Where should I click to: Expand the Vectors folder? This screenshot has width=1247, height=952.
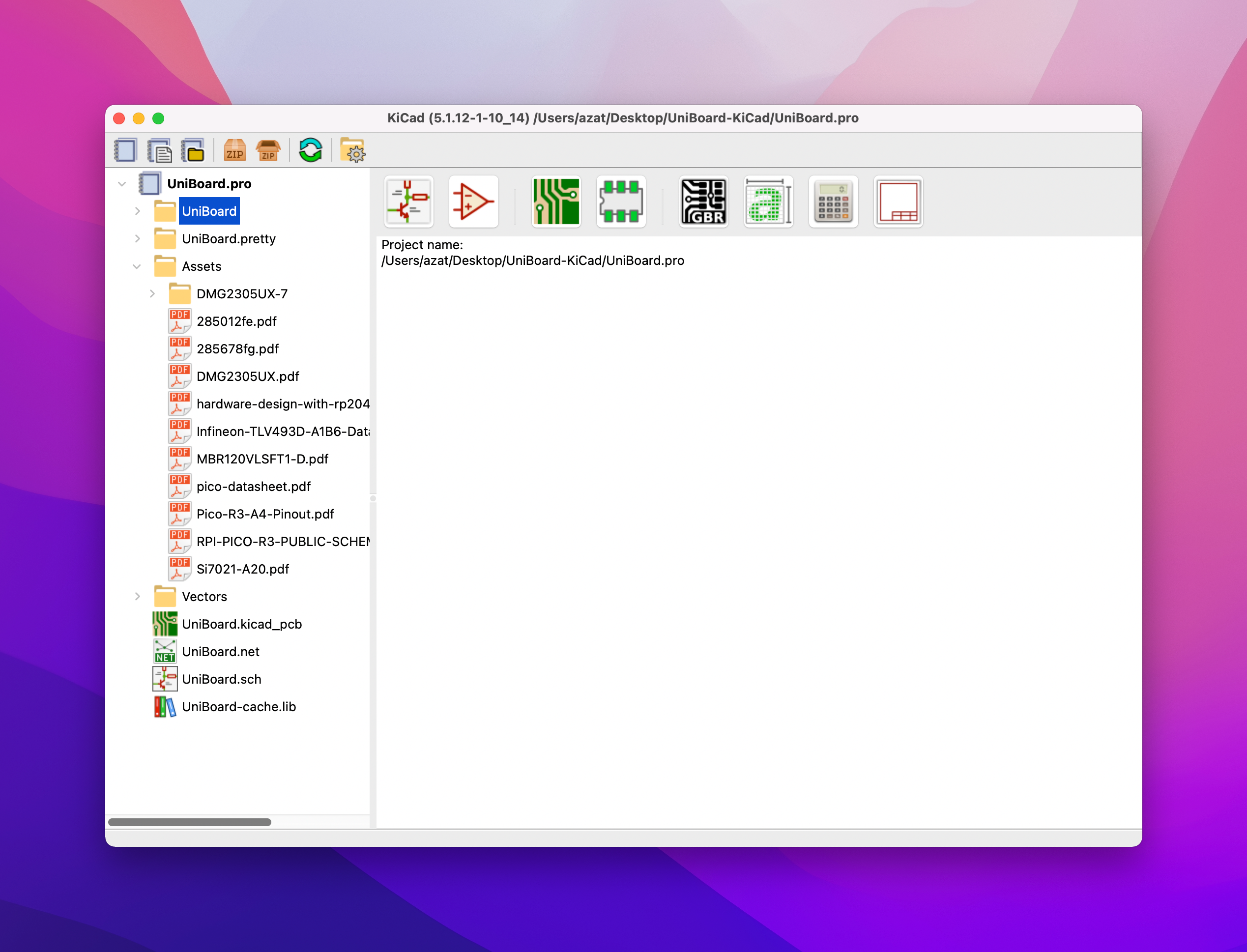137,597
